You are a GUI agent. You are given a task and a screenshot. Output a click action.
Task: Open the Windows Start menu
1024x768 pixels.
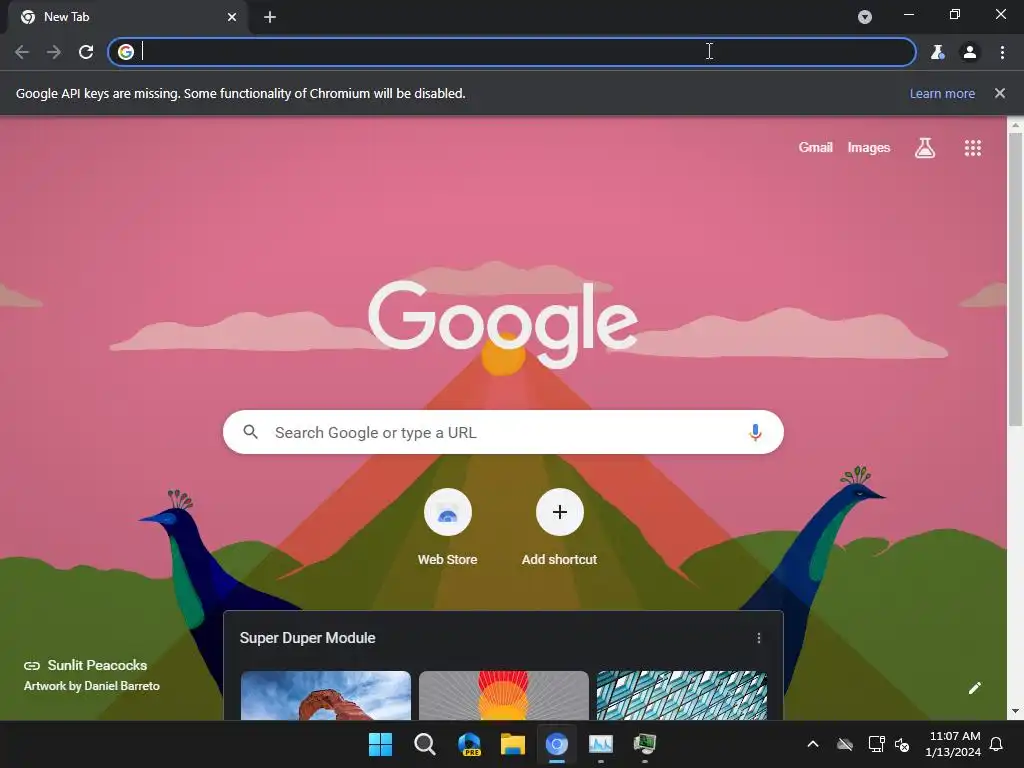point(380,744)
